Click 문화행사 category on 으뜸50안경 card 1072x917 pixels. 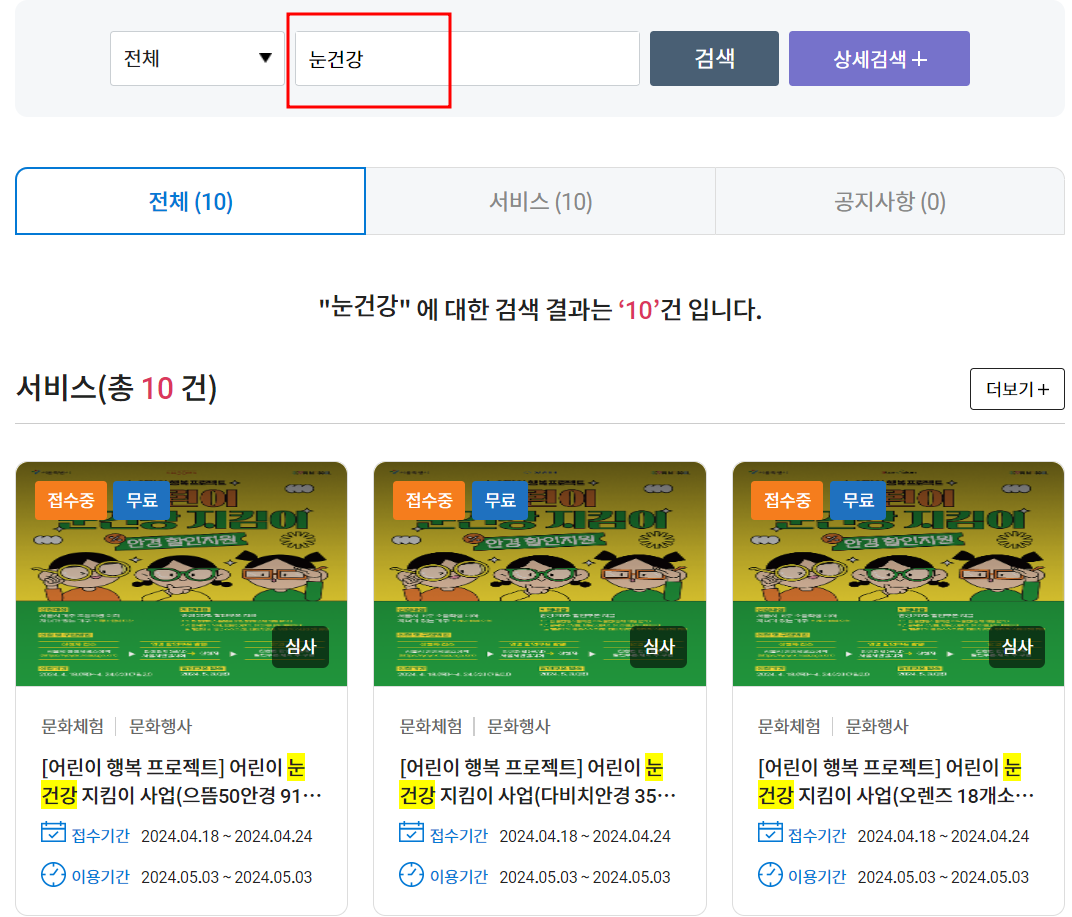point(161,726)
